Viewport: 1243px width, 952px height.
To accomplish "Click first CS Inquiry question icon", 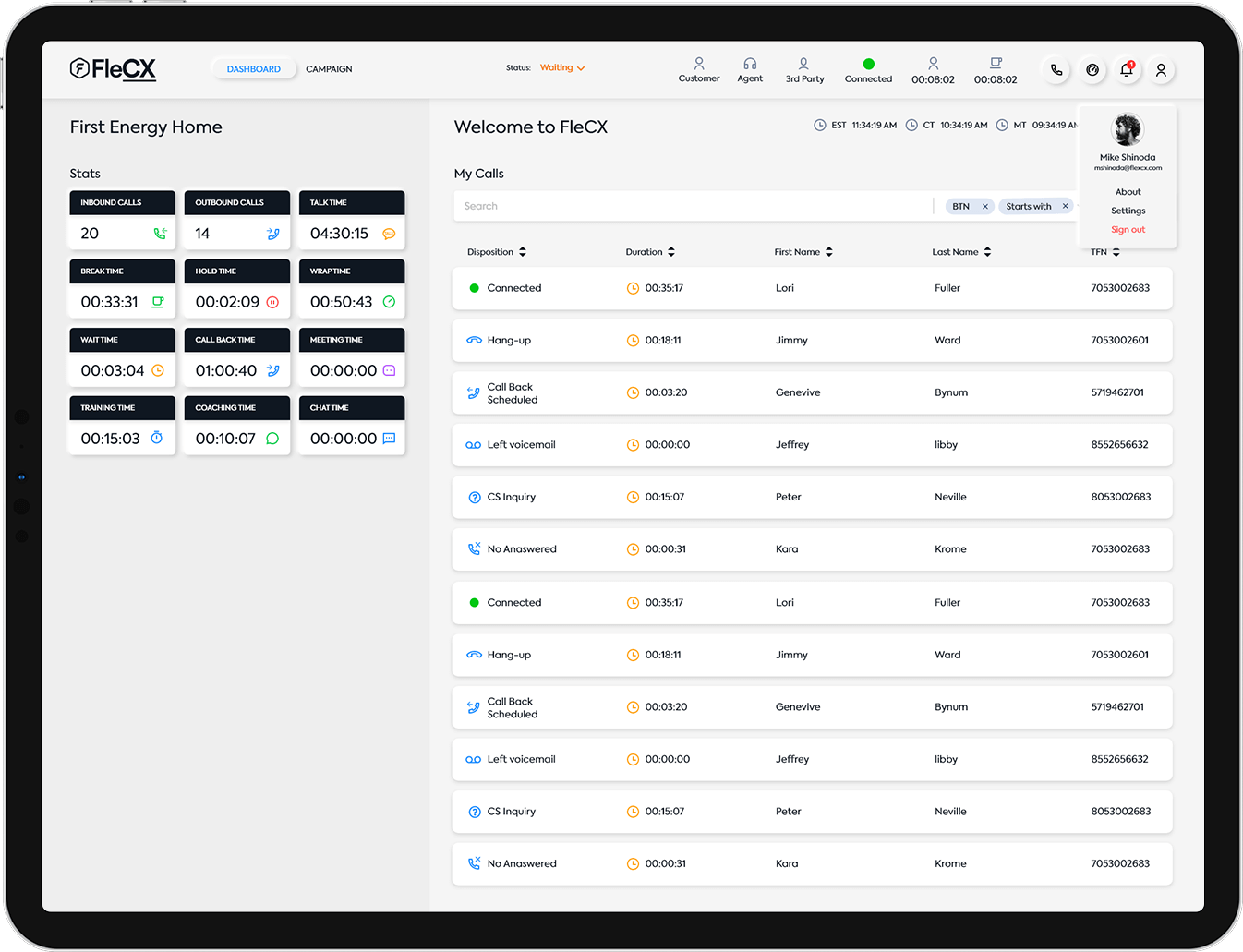I will [475, 497].
